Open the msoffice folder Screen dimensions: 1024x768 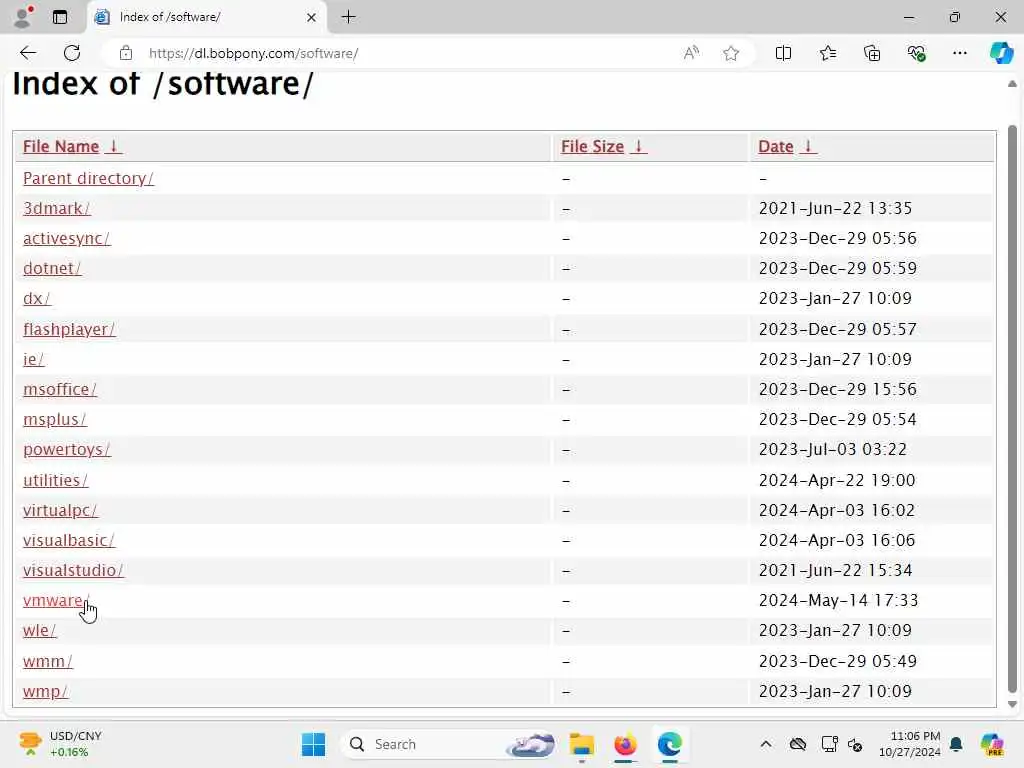click(60, 389)
